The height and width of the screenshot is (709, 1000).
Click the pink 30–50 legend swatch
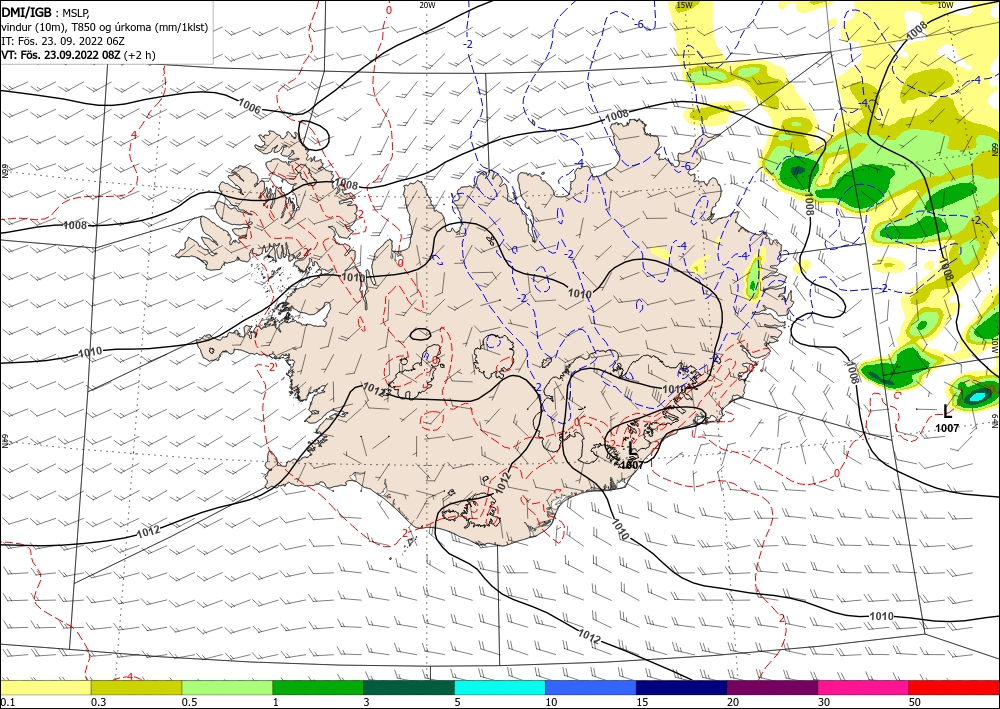pyautogui.click(x=864, y=688)
